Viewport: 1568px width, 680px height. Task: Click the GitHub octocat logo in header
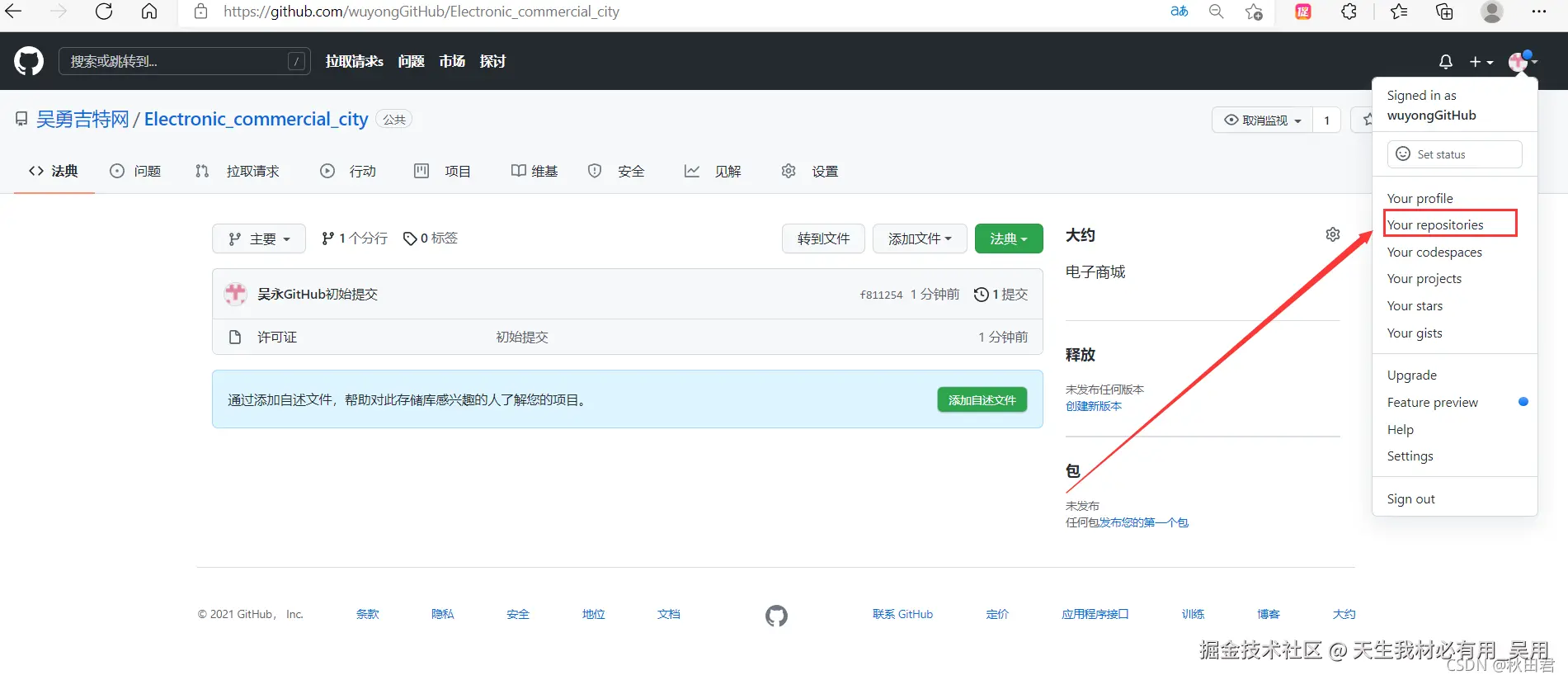[x=29, y=61]
